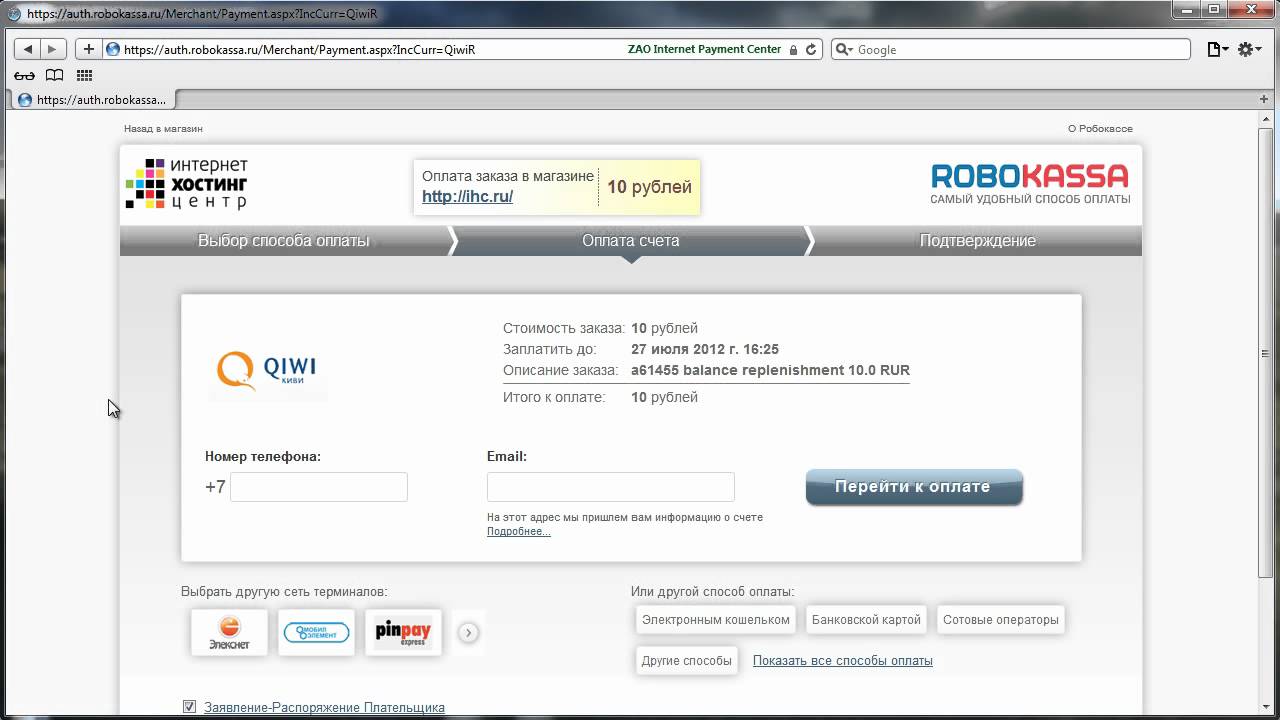Click the browser address bar URL

tap(299, 49)
